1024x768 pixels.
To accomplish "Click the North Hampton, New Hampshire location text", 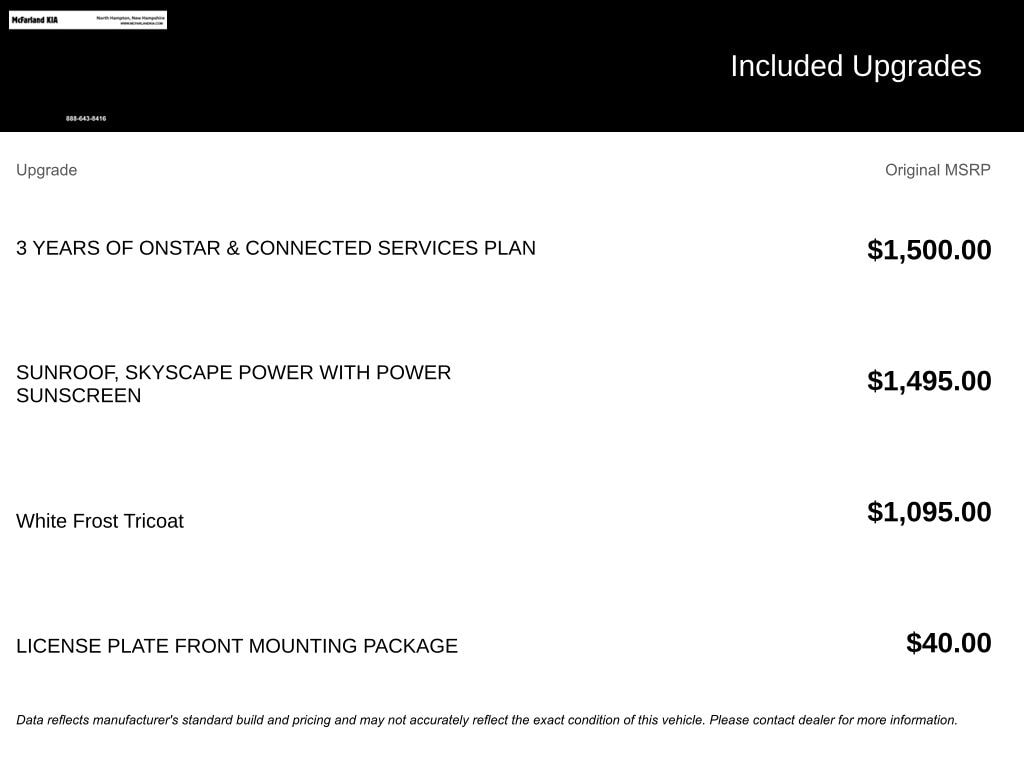I will pyautogui.click(x=130, y=17).
